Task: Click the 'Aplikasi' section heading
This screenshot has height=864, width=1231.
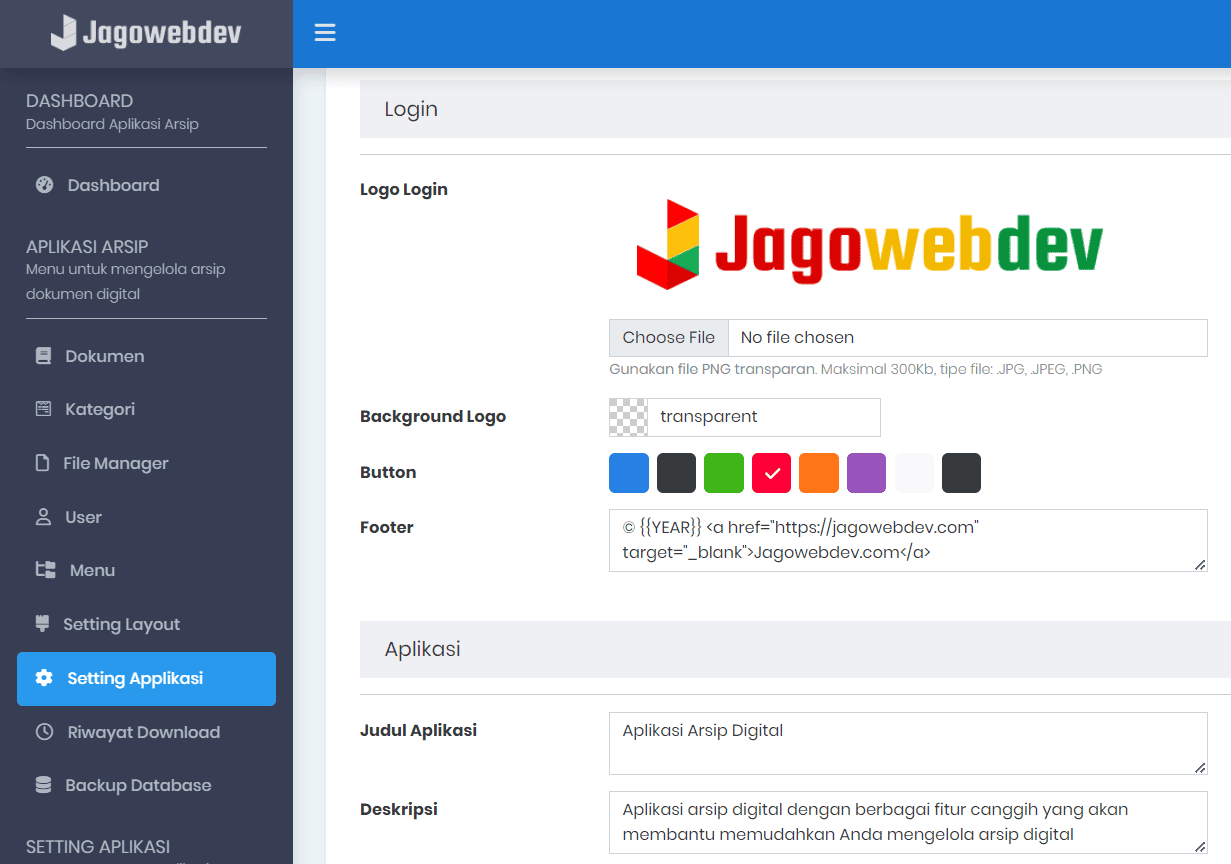Action: [x=422, y=649]
